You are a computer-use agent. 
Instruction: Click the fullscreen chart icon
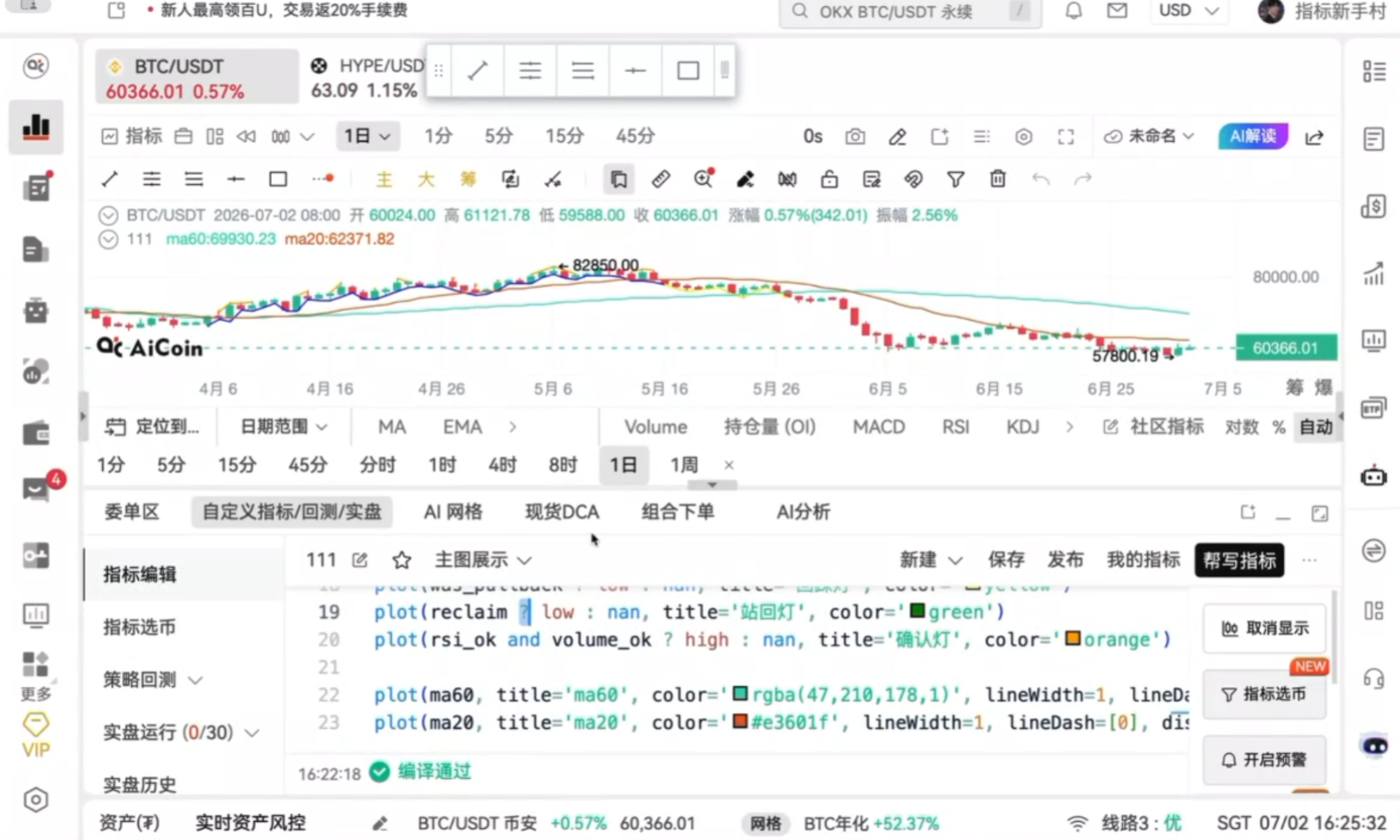click(1065, 136)
